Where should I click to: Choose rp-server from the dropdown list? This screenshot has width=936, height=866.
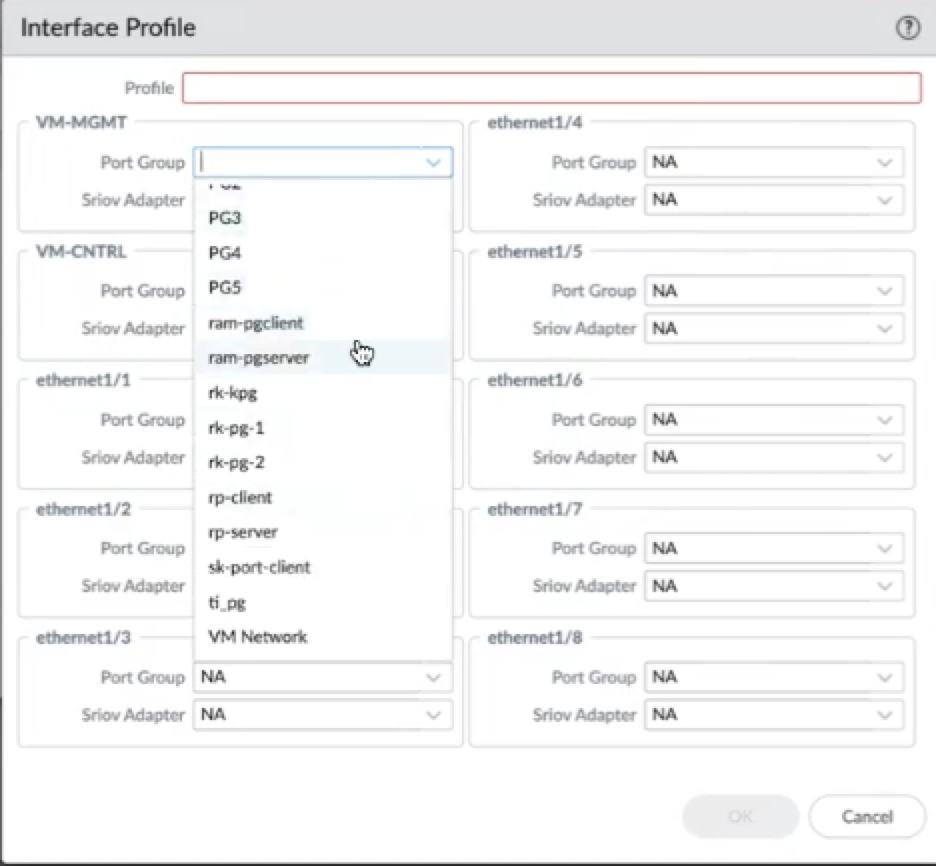click(x=243, y=532)
